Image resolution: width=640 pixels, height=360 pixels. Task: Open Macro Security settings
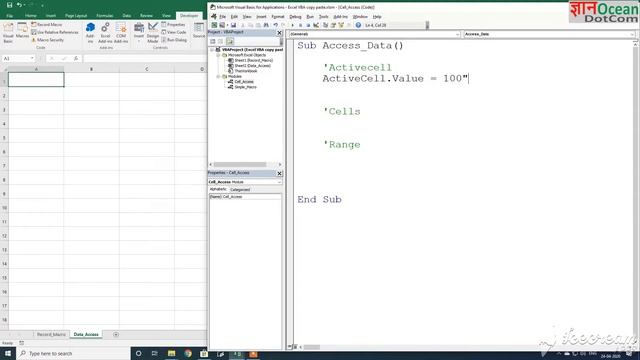(x=47, y=40)
